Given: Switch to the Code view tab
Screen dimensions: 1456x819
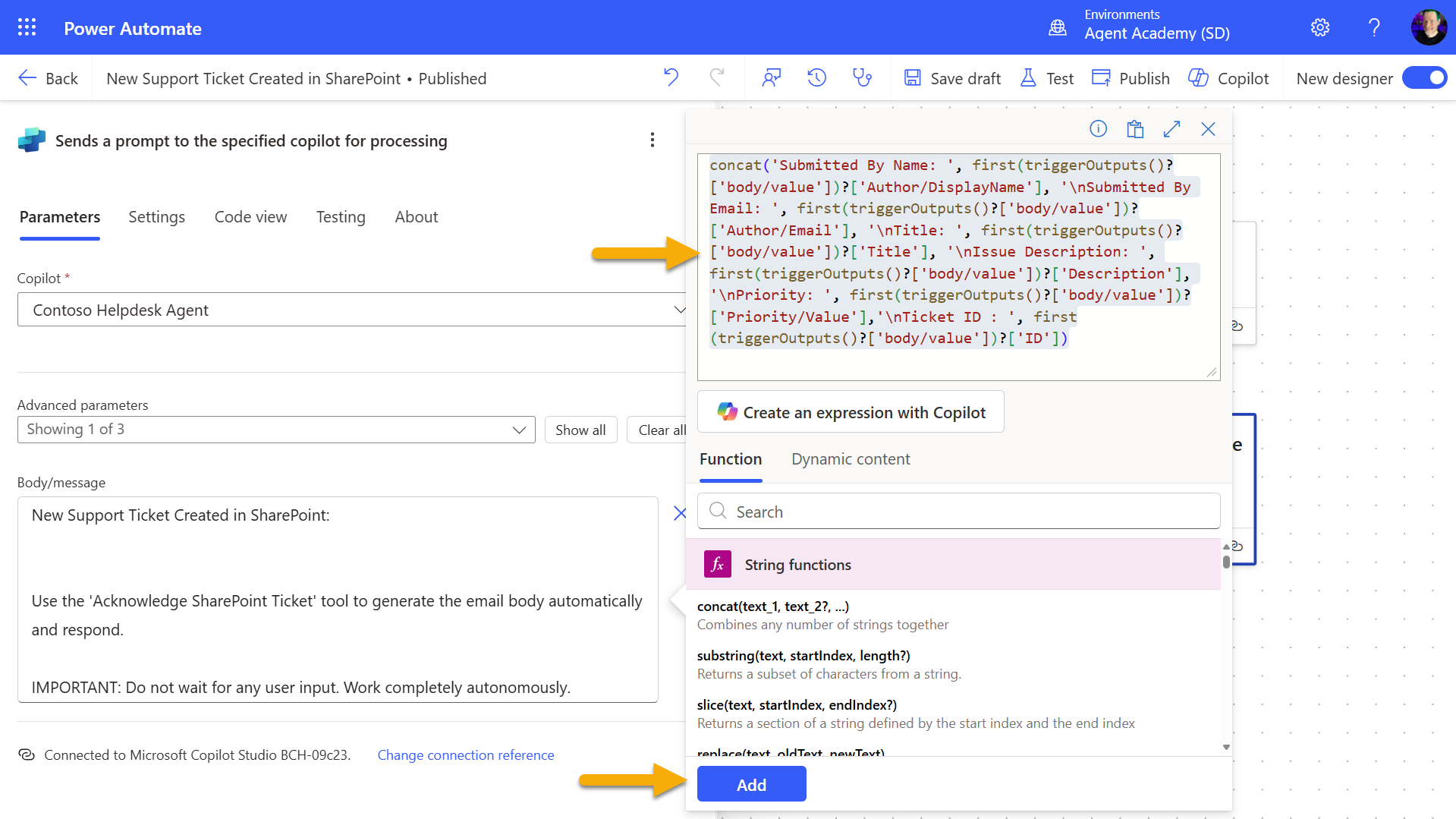Looking at the screenshot, I should coord(250,217).
